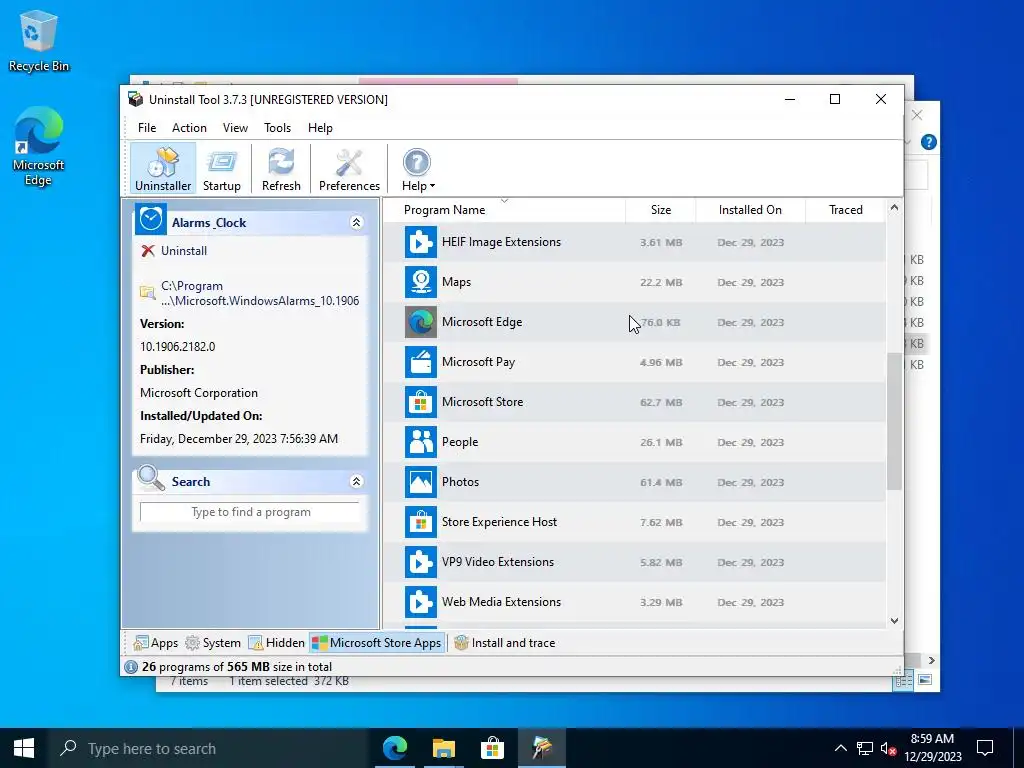Select the People row text
Image resolution: width=1024 pixels, height=768 pixels.
tap(460, 442)
